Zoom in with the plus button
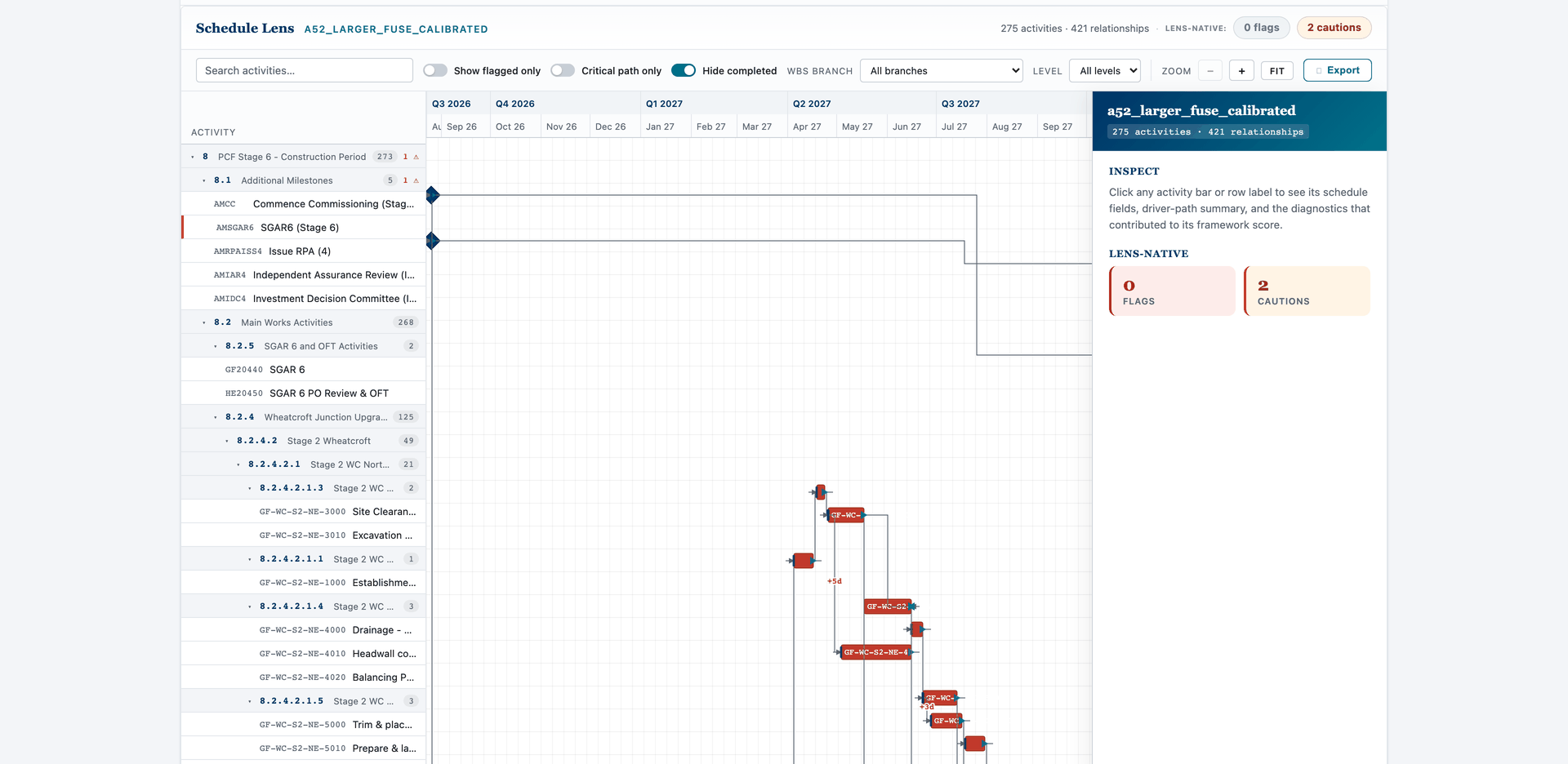This screenshot has width=1568, height=764. point(1241,71)
